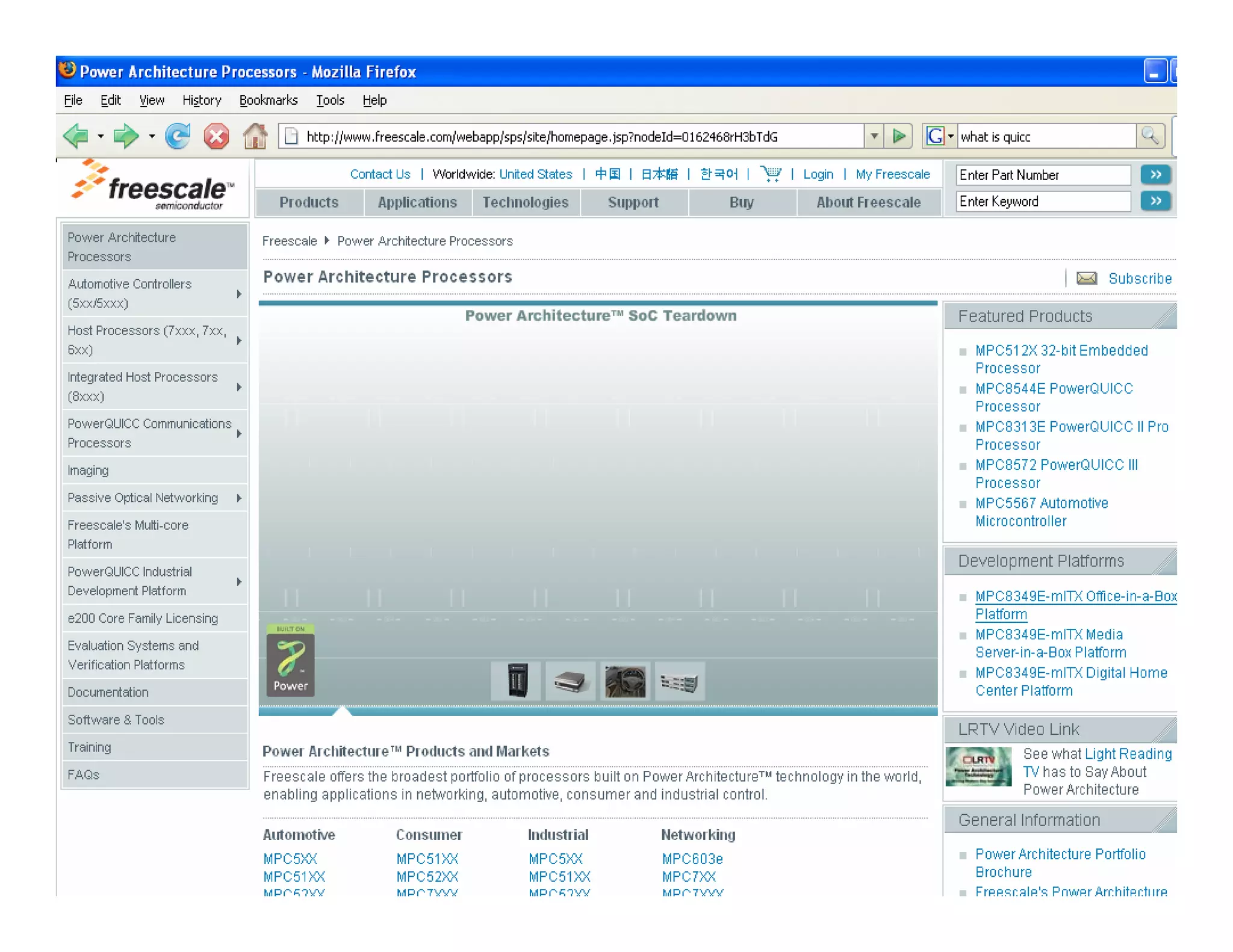Go to the Home page icon
1233x952 pixels.
(255, 136)
